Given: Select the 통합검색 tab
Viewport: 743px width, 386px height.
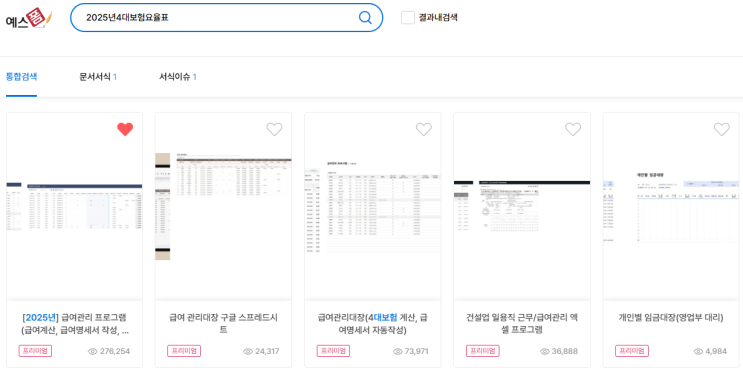Looking at the screenshot, I should 21,77.
